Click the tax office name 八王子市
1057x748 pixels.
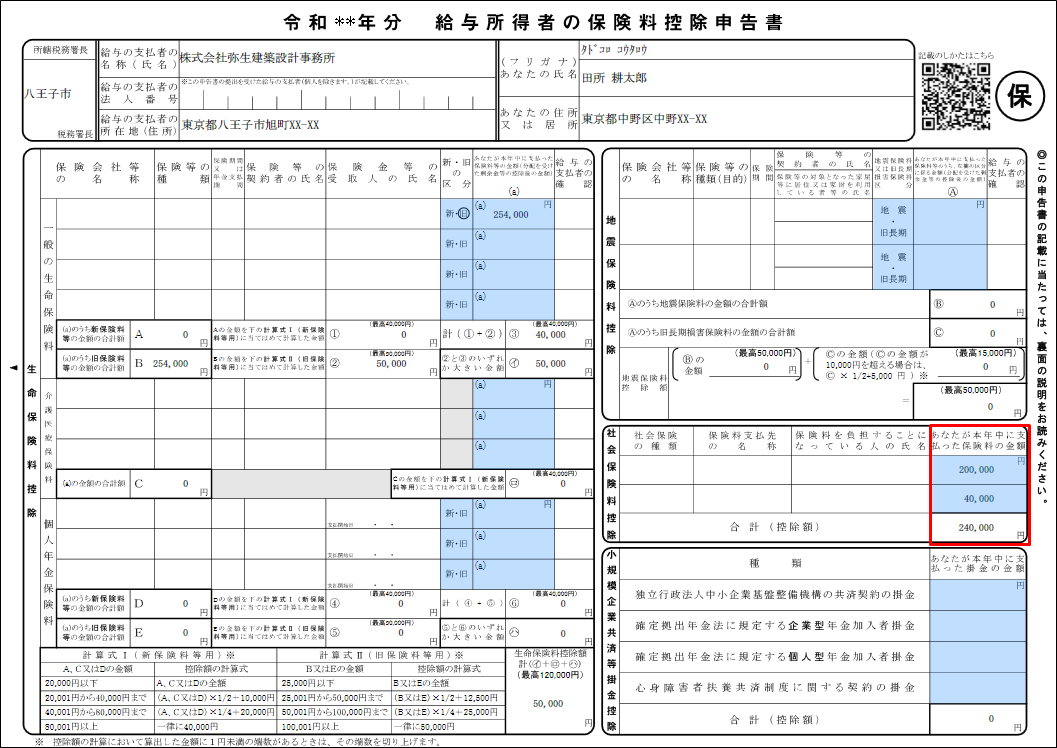47,94
